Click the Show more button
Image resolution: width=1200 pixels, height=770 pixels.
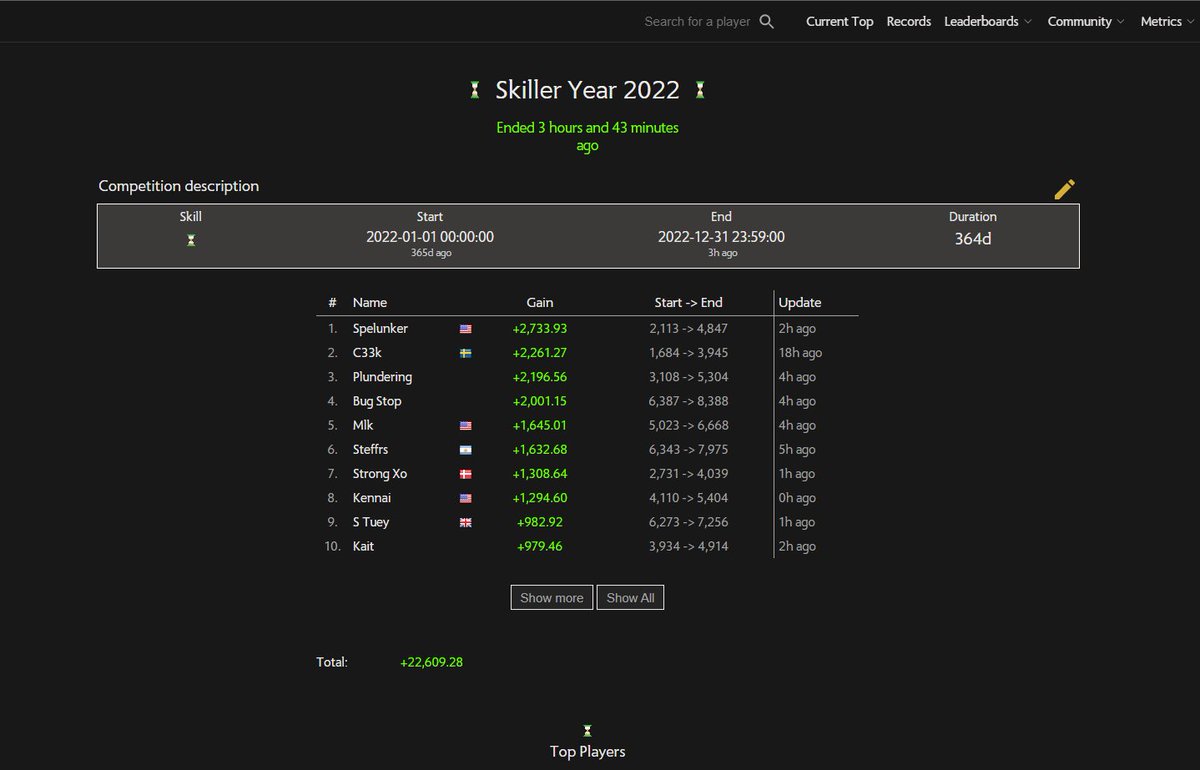click(x=552, y=597)
